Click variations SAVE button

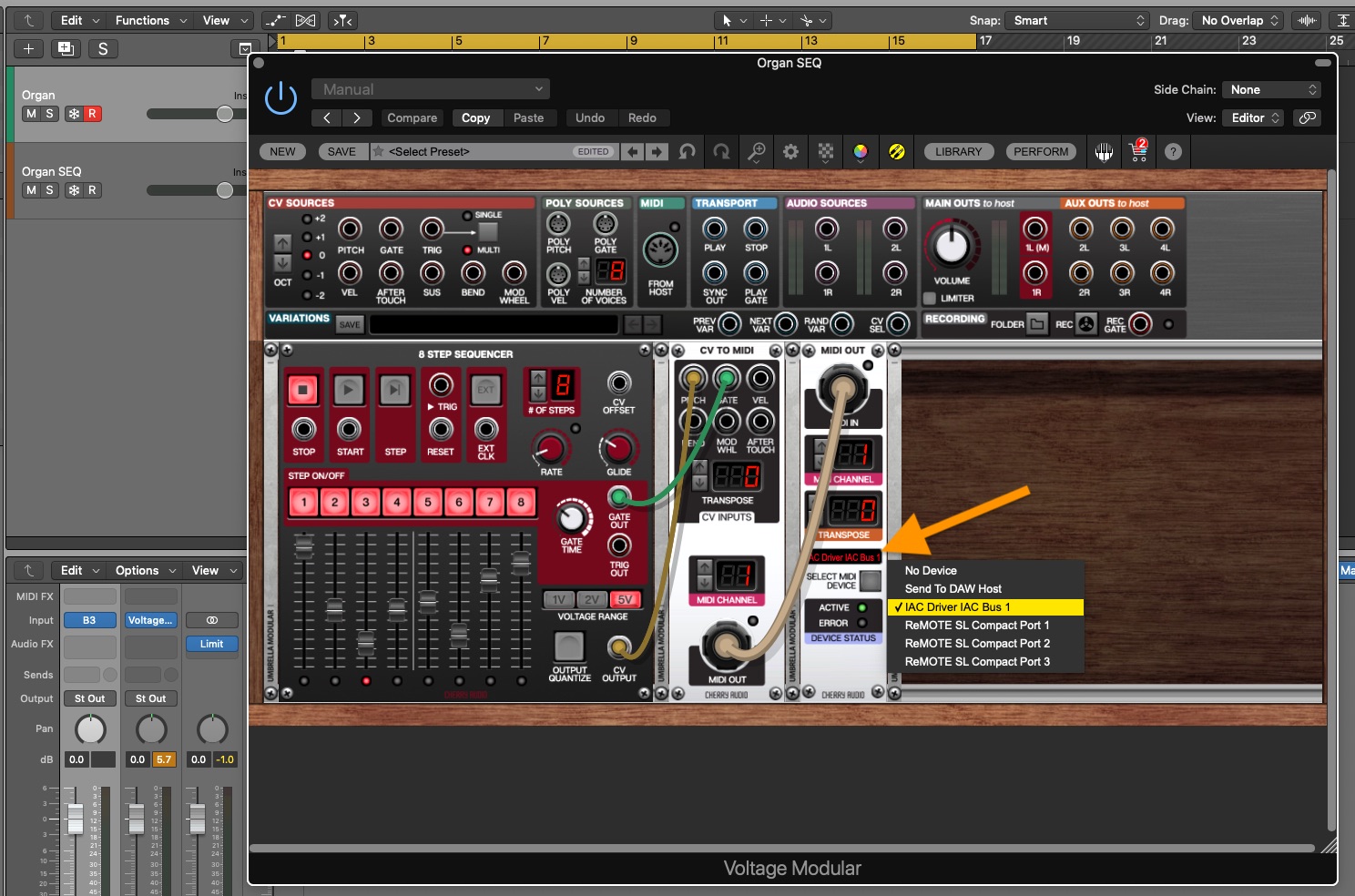pyautogui.click(x=350, y=324)
